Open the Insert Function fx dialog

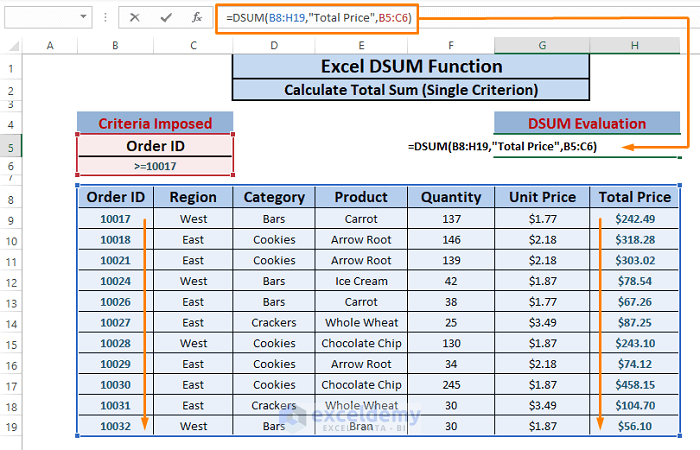(197, 18)
